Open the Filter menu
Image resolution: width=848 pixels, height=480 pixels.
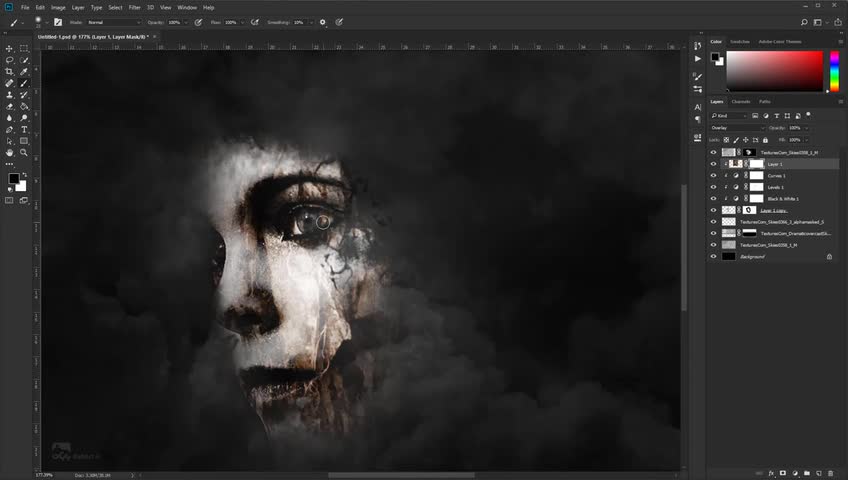[x=134, y=7]
